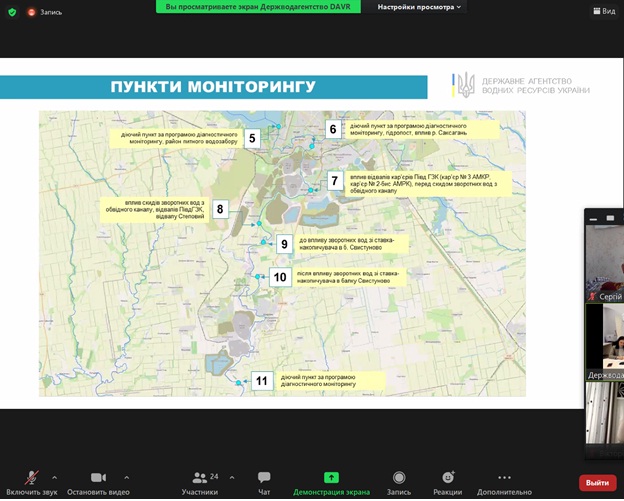Open Дополнительно more options
This screenshot has height=501, width=624.
coord(504,482)
